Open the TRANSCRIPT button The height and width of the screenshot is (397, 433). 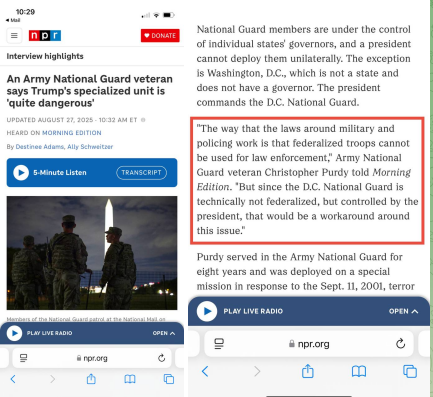pos(141,173)
